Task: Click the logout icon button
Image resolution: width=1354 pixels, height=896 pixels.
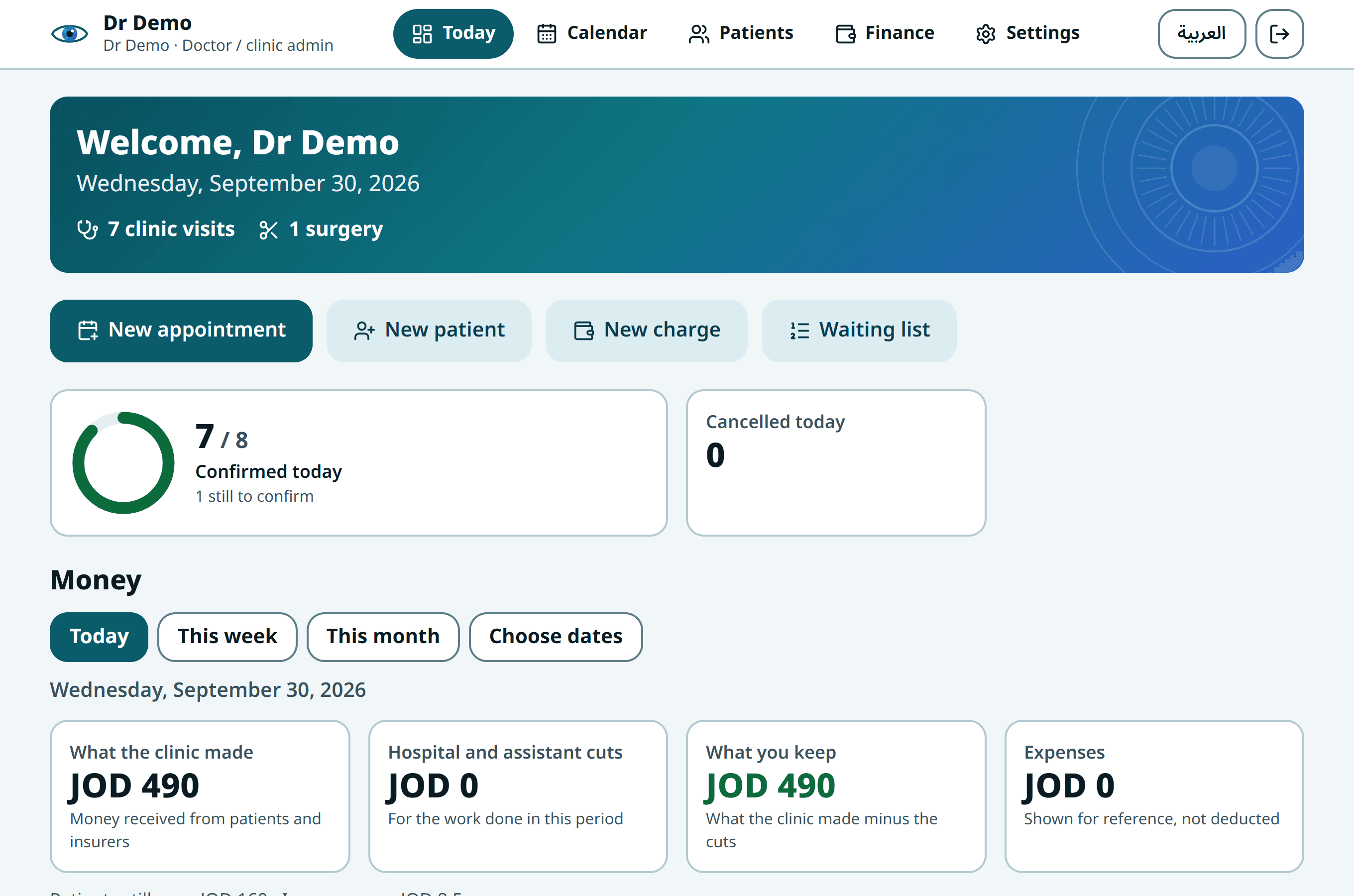Action: coord(1279,33)
